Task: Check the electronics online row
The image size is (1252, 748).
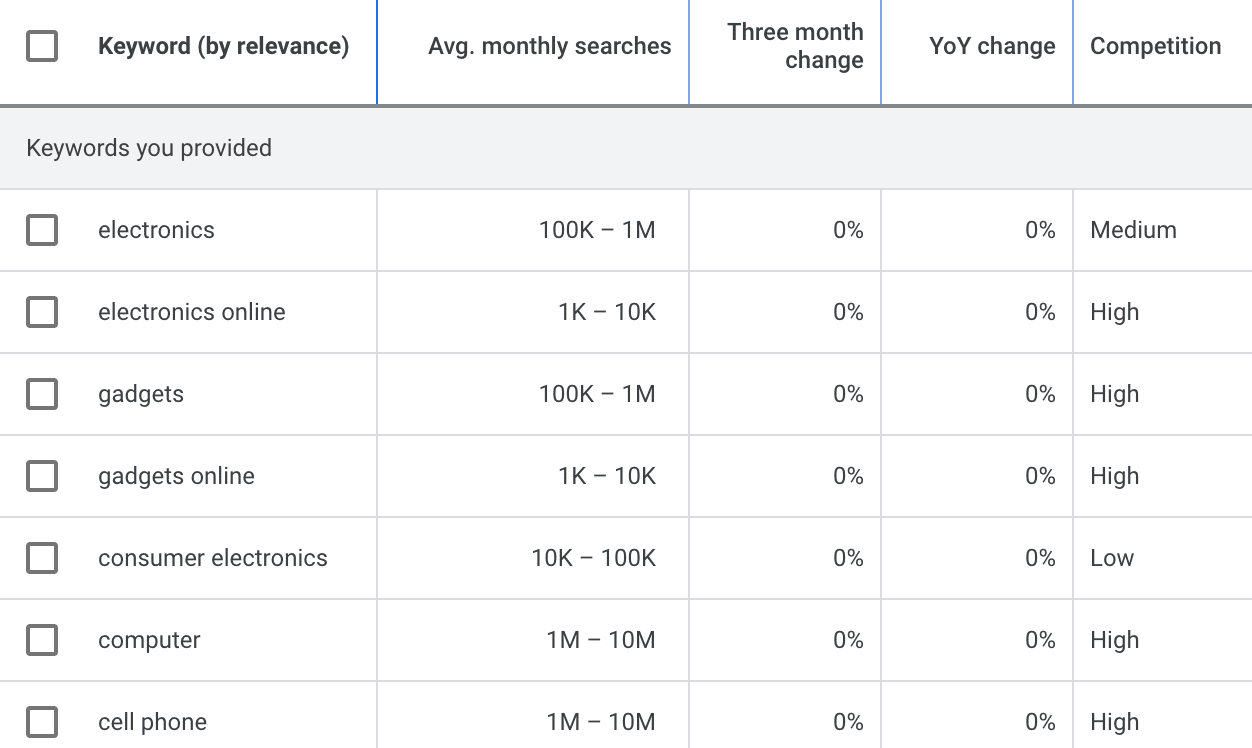Action: tap(41, 311)
